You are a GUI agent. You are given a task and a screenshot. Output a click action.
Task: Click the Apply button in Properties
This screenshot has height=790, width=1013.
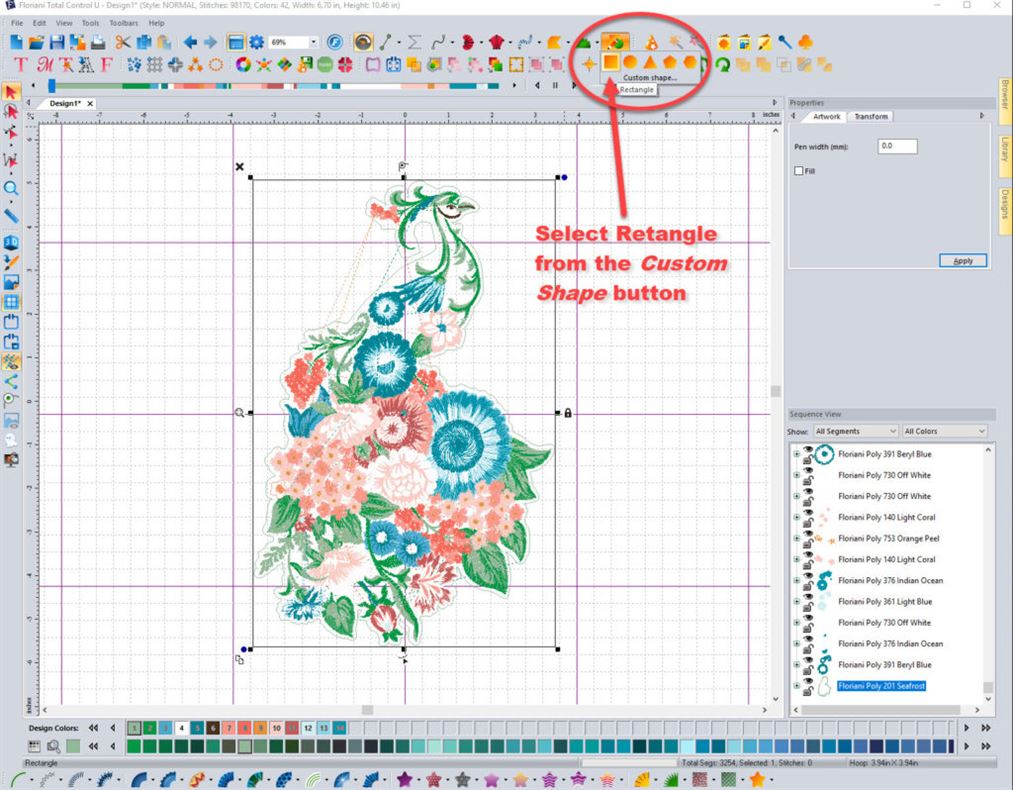tap(961, 260)
